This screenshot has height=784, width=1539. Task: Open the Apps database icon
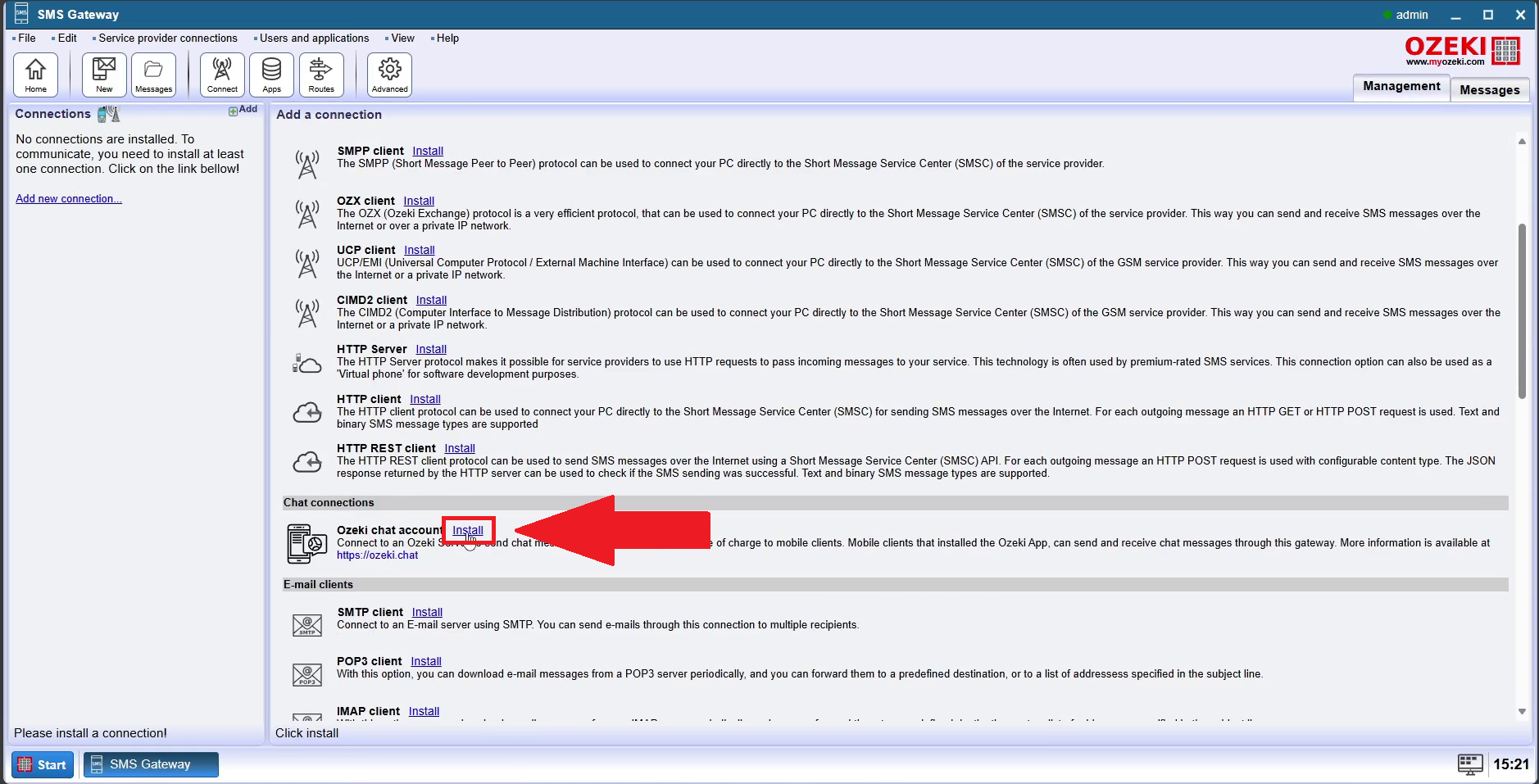(272, 75)
